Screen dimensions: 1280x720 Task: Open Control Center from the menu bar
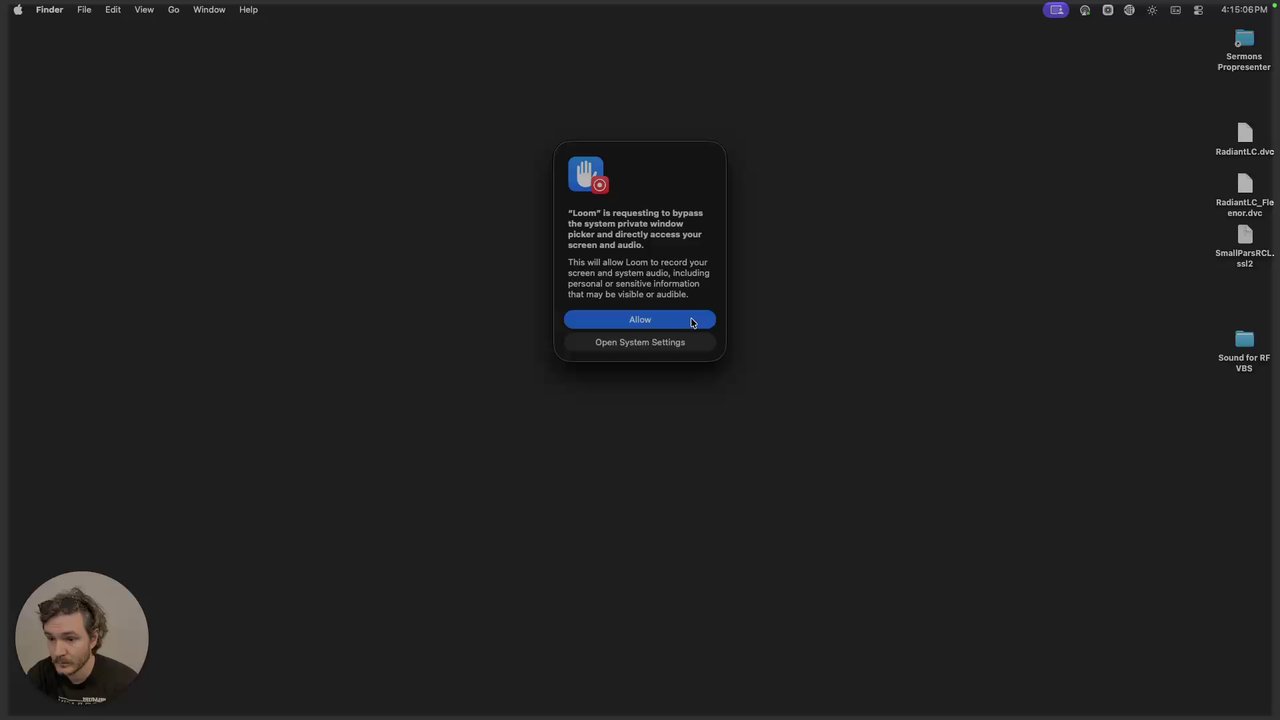point(1199,10)
